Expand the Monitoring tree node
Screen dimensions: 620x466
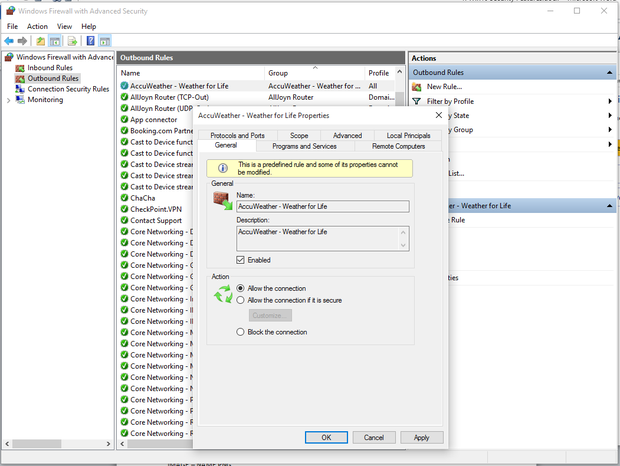tap(8, 100)
